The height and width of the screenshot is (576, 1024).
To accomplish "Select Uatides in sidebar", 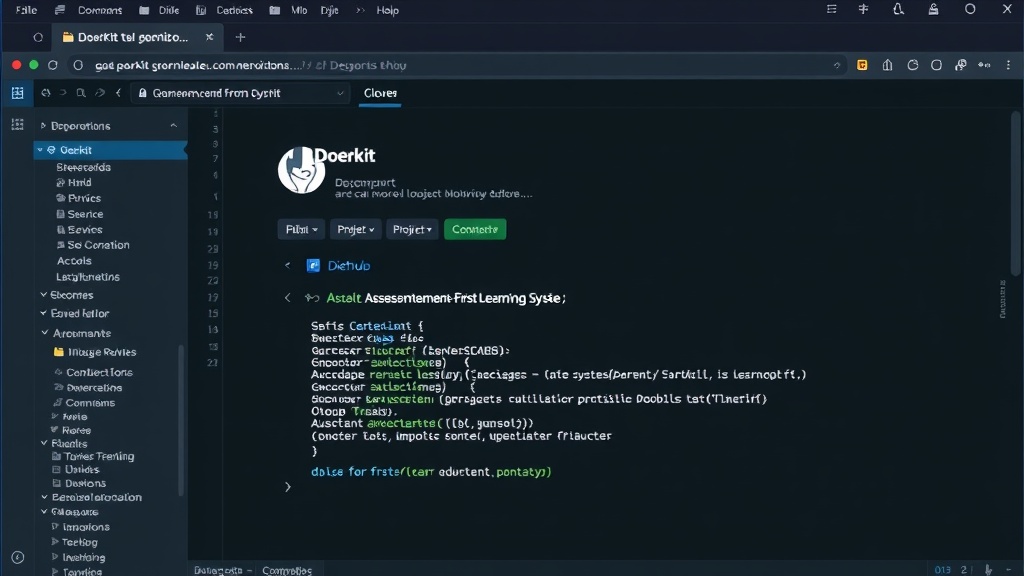I will coord(76,470).
